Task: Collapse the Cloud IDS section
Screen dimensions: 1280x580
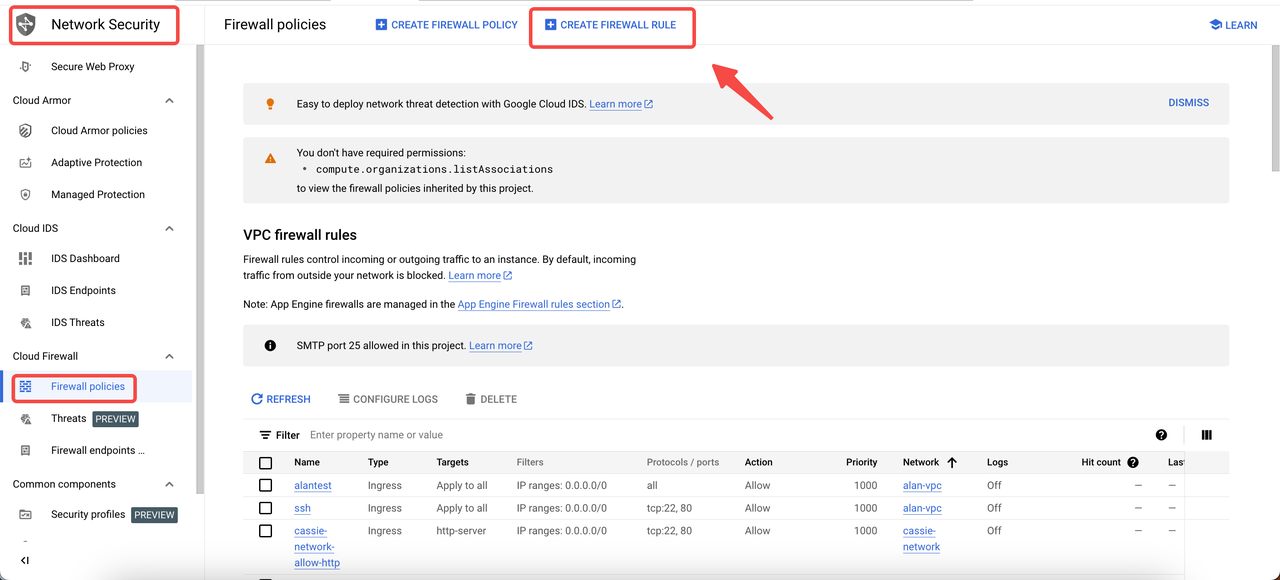Action: (169, 229)
